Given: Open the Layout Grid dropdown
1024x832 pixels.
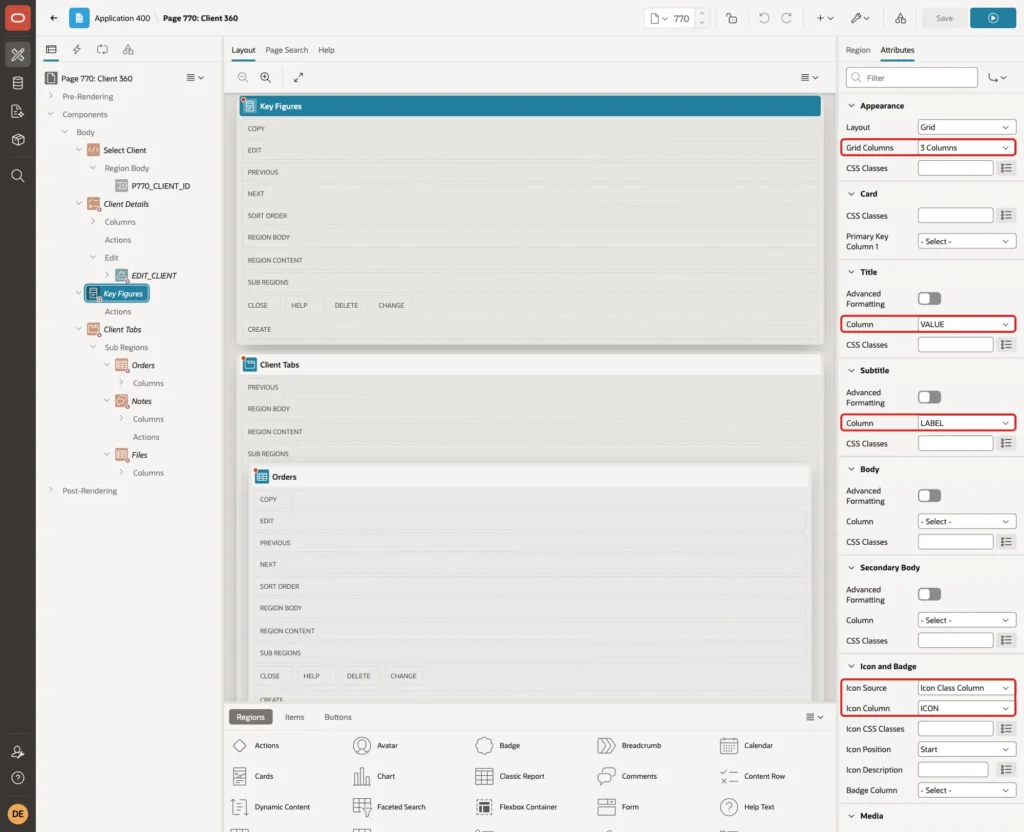Looking at the screenshot, I should [966, 127].
